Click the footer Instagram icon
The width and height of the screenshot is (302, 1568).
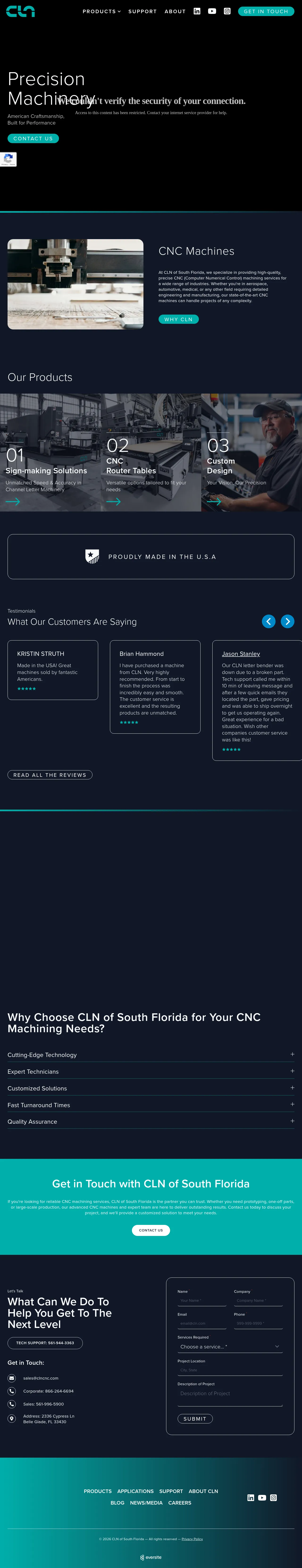[273, 1497]
